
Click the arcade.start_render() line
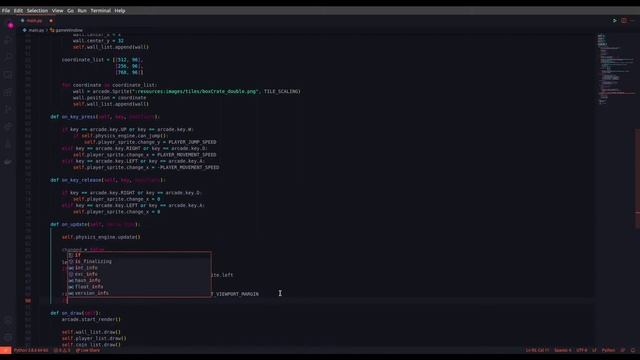click(91, 320)
